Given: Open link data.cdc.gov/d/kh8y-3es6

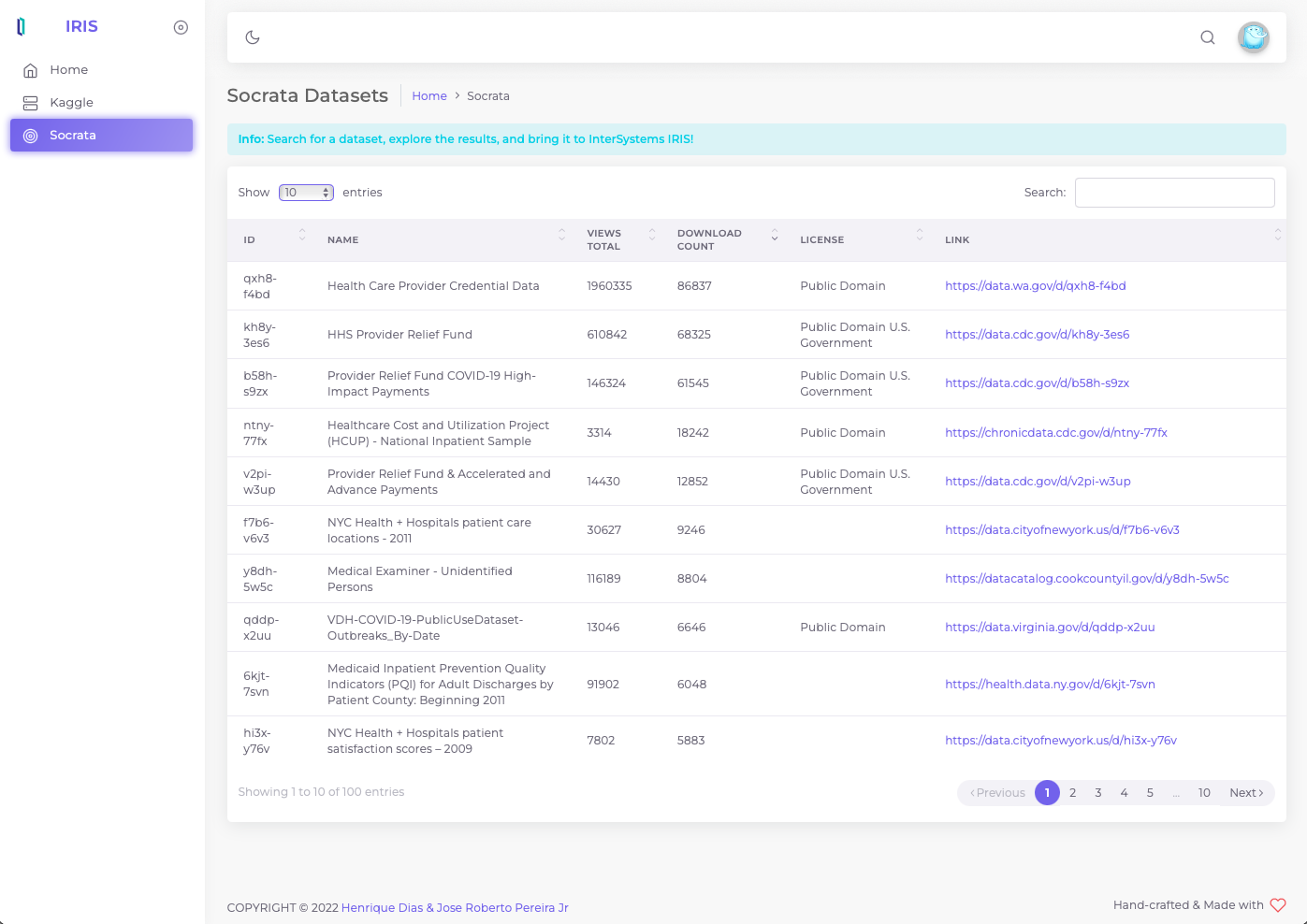Looking at the screenshot, I should tap(1038, 335).
